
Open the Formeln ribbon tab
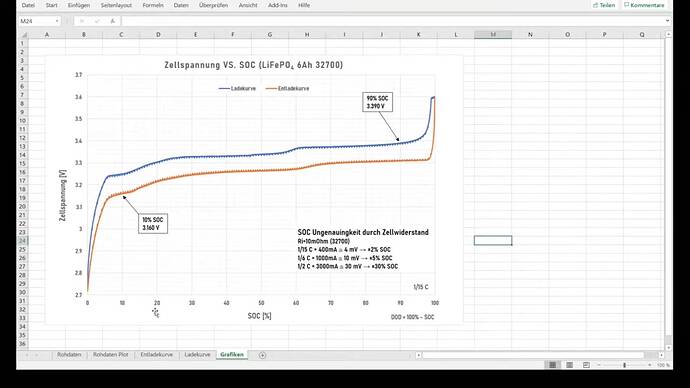pos(153,5)
